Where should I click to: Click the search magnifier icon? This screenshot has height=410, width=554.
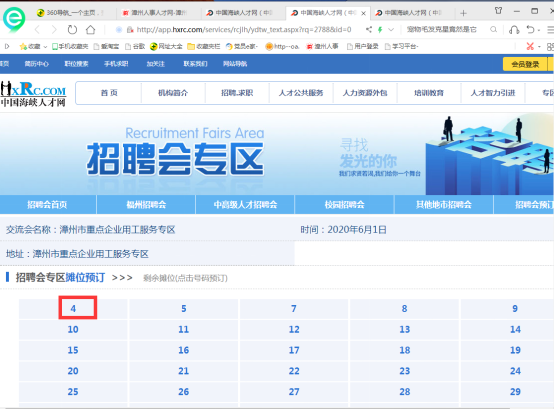pyautogui.click(x=494, y=29)
